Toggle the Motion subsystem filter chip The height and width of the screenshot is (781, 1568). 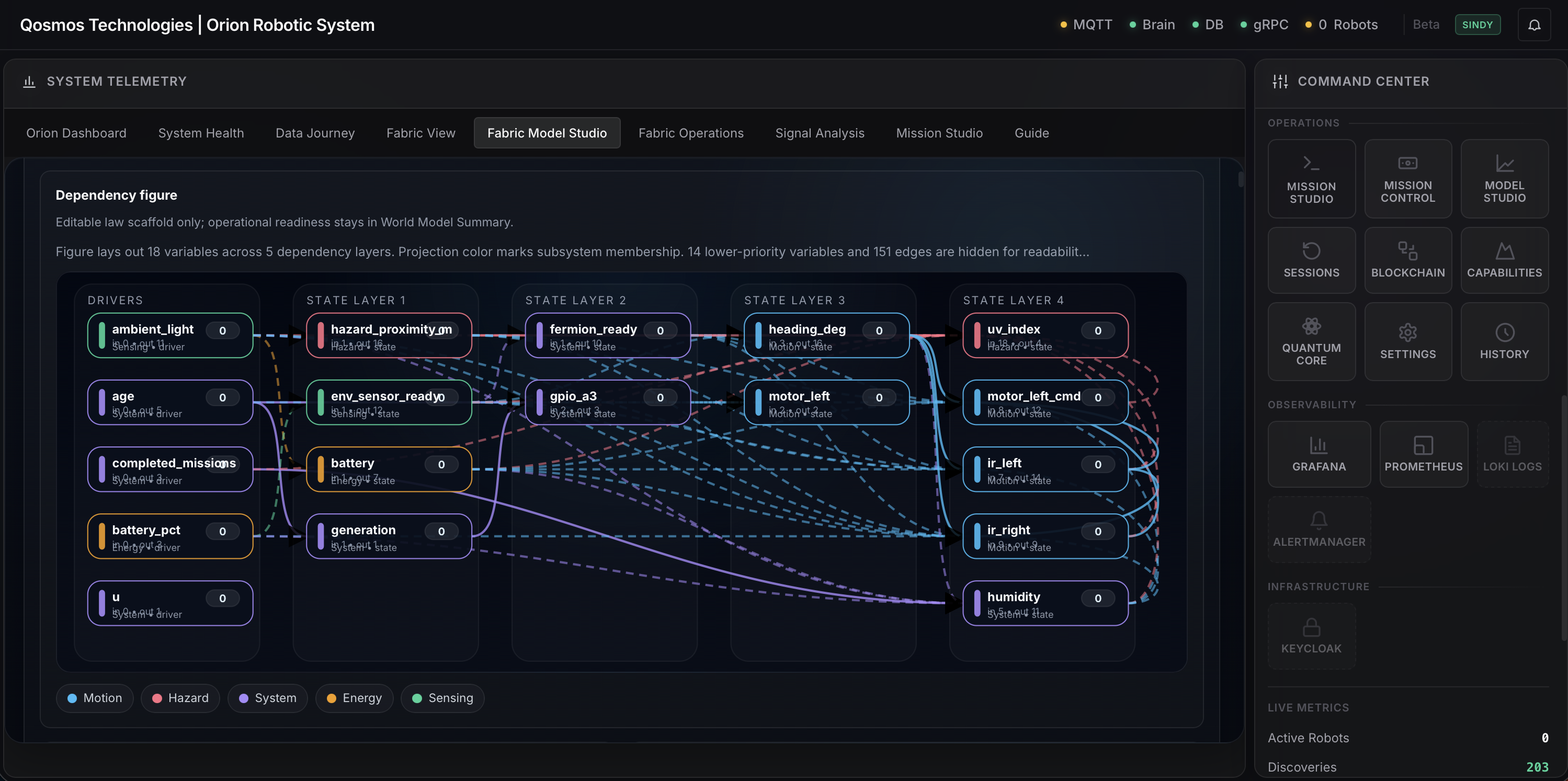[x=94, y=698]
